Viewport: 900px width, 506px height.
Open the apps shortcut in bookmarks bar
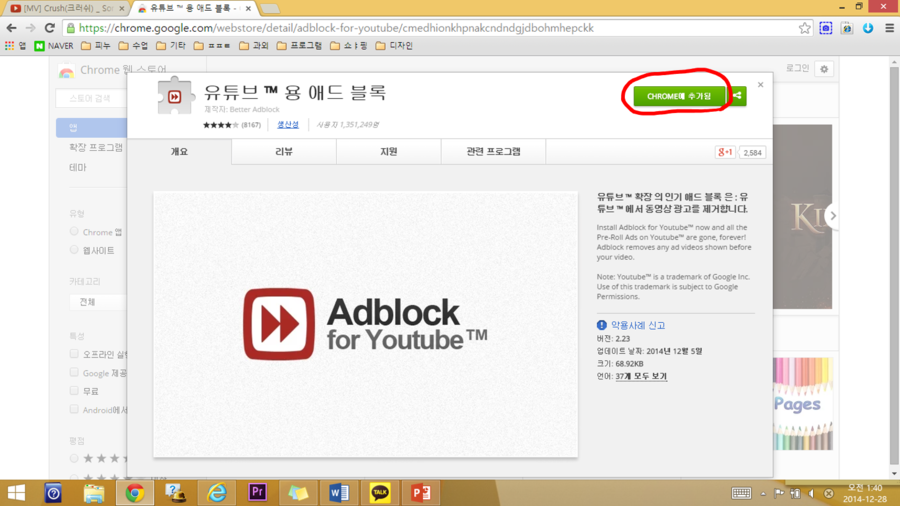pyautogui.click(x=15, y=45)
